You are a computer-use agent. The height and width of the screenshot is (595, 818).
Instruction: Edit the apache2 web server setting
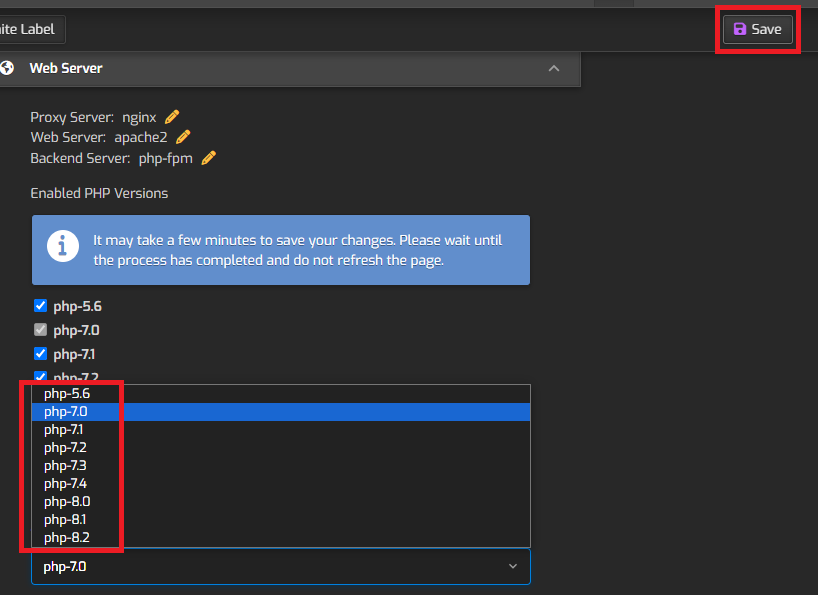(182, 136)
